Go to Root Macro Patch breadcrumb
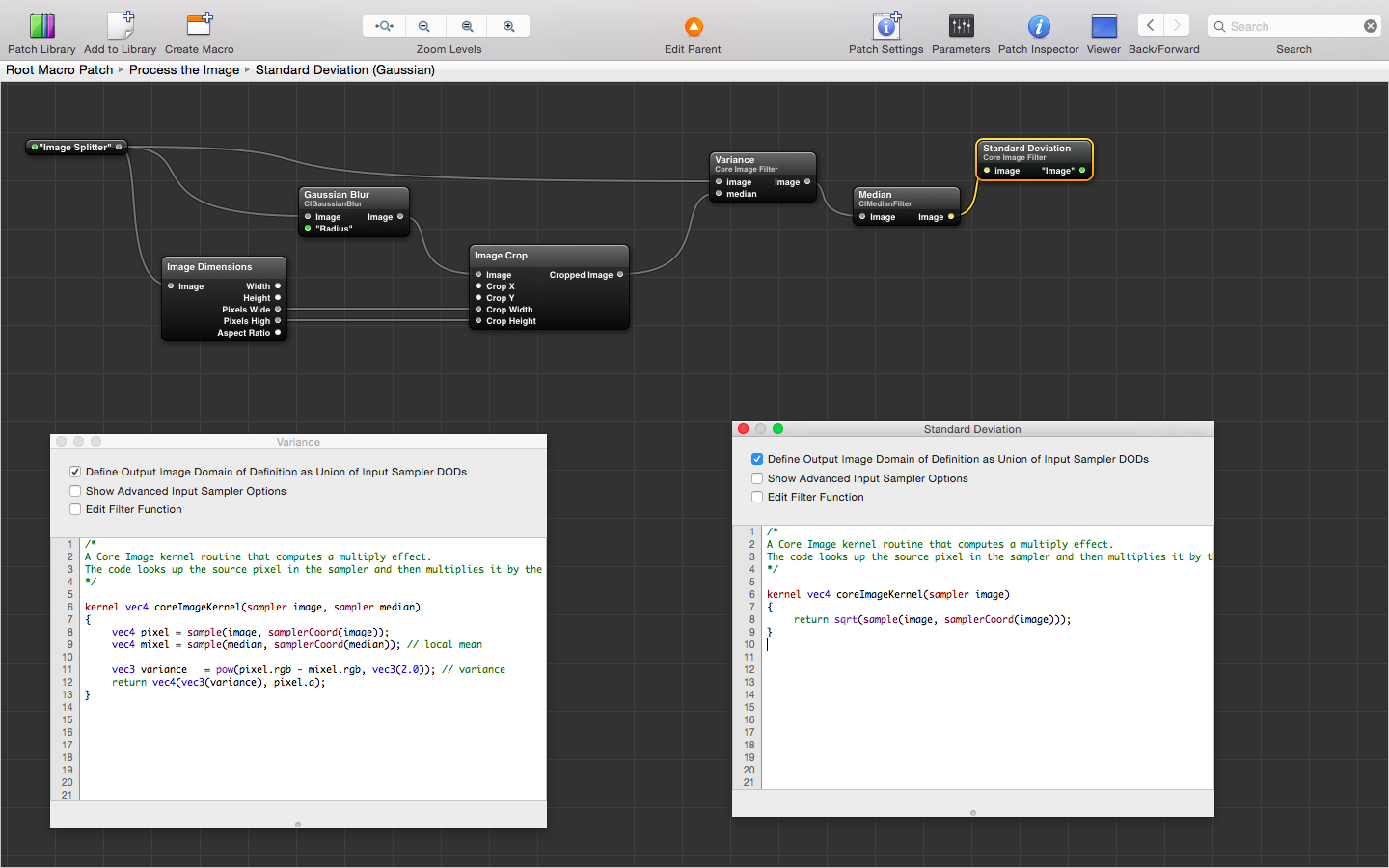Image resolution: width=1389 pixels, height=868 pixels. tap(60, 69)
